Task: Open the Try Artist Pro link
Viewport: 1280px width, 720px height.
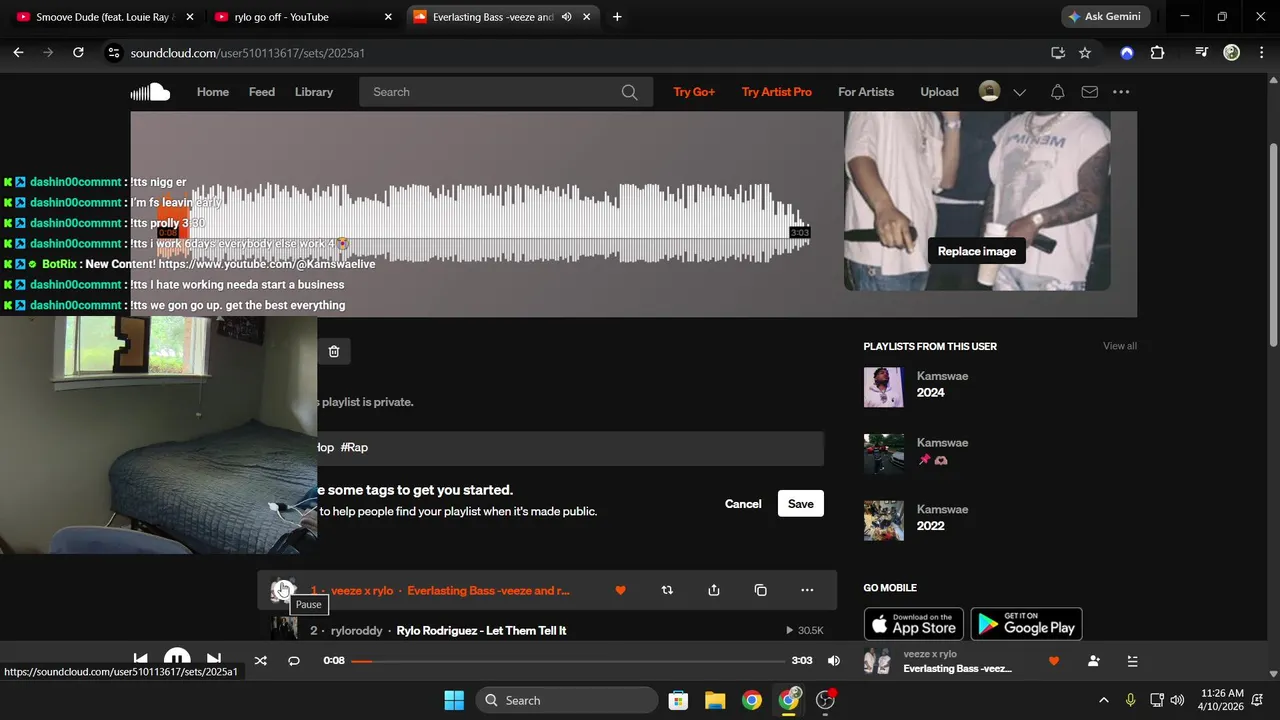Action: [777, 92]
